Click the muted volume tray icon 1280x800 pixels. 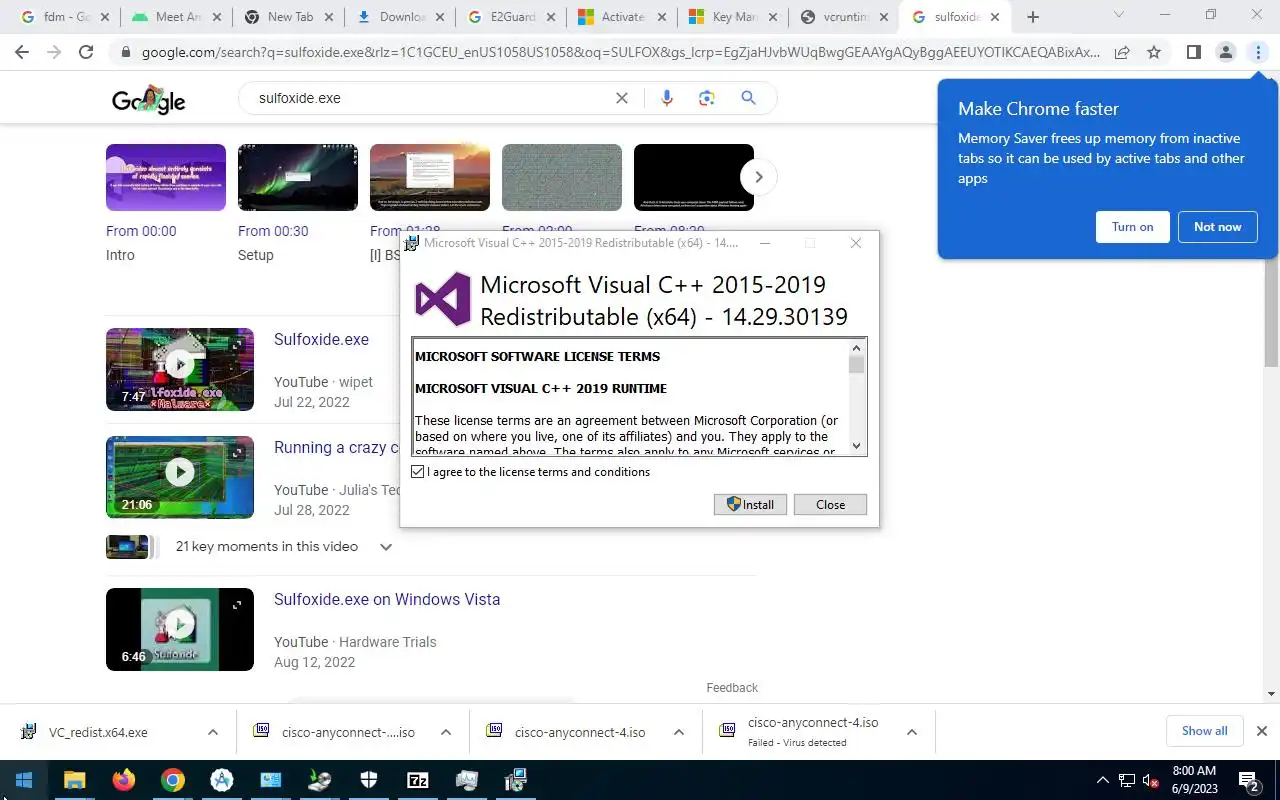click(x=1151, y=780)
